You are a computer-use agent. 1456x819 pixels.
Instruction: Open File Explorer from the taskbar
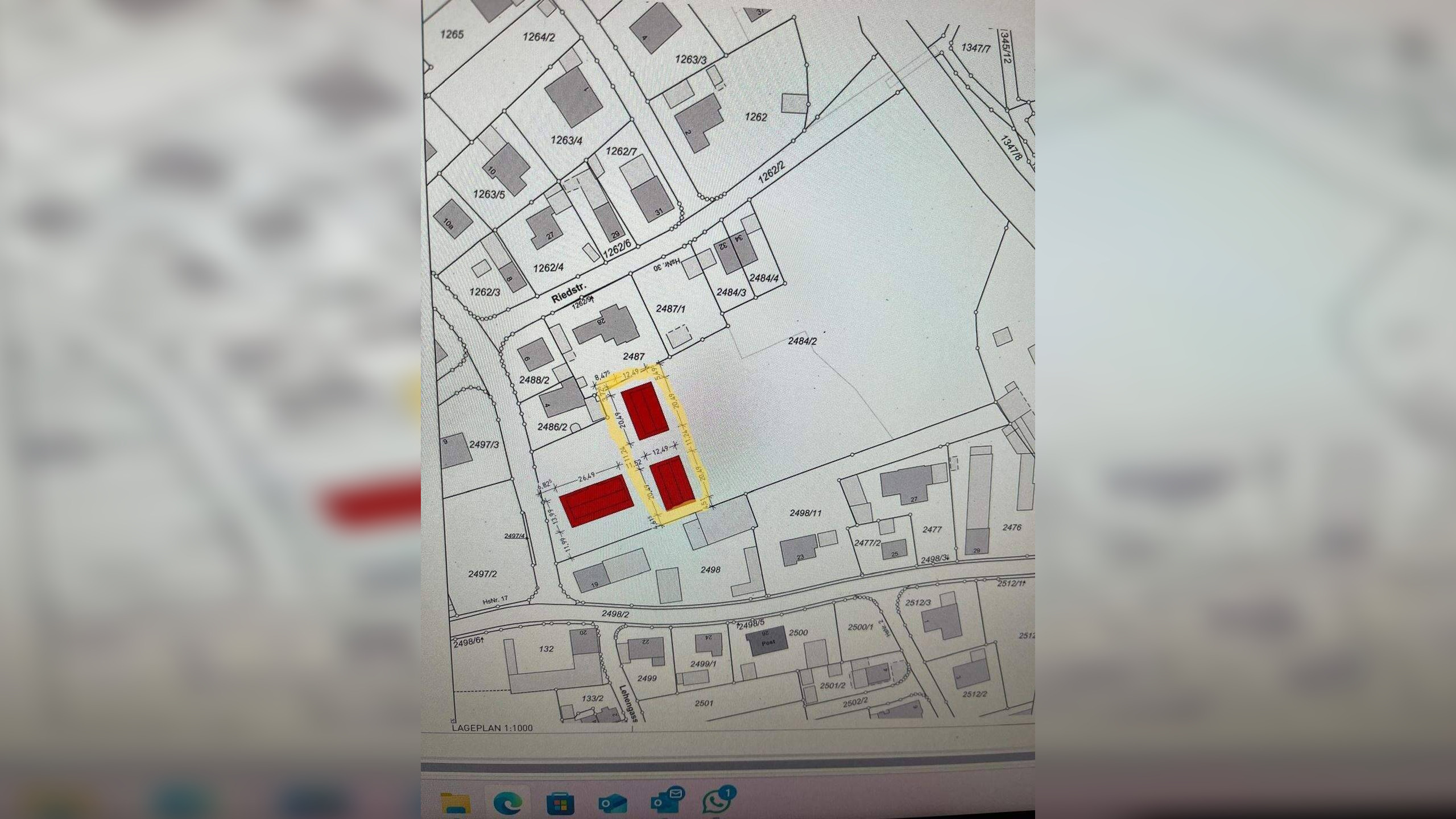pyautogui.click(x=456, y=803)
